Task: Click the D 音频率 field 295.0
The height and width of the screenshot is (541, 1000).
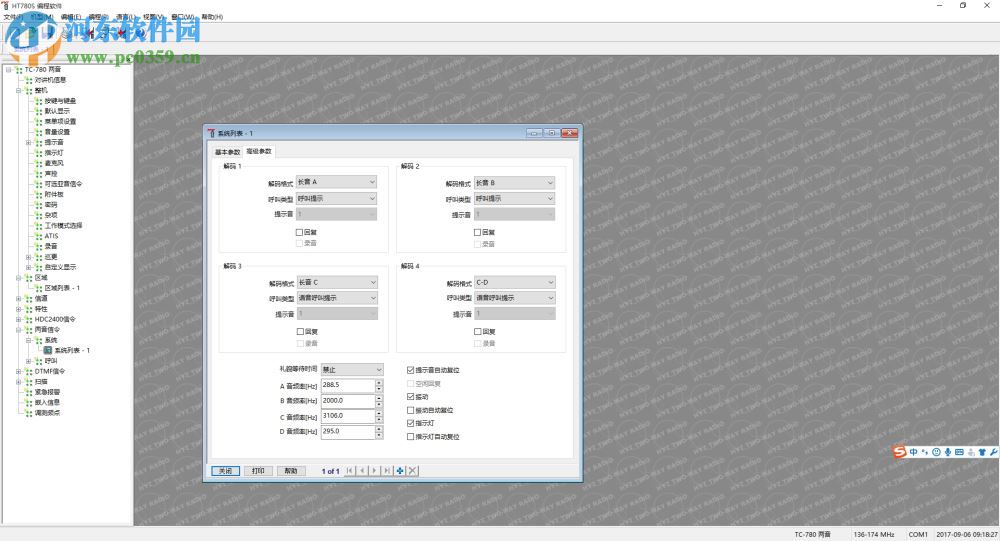Action: coord(348,431)
